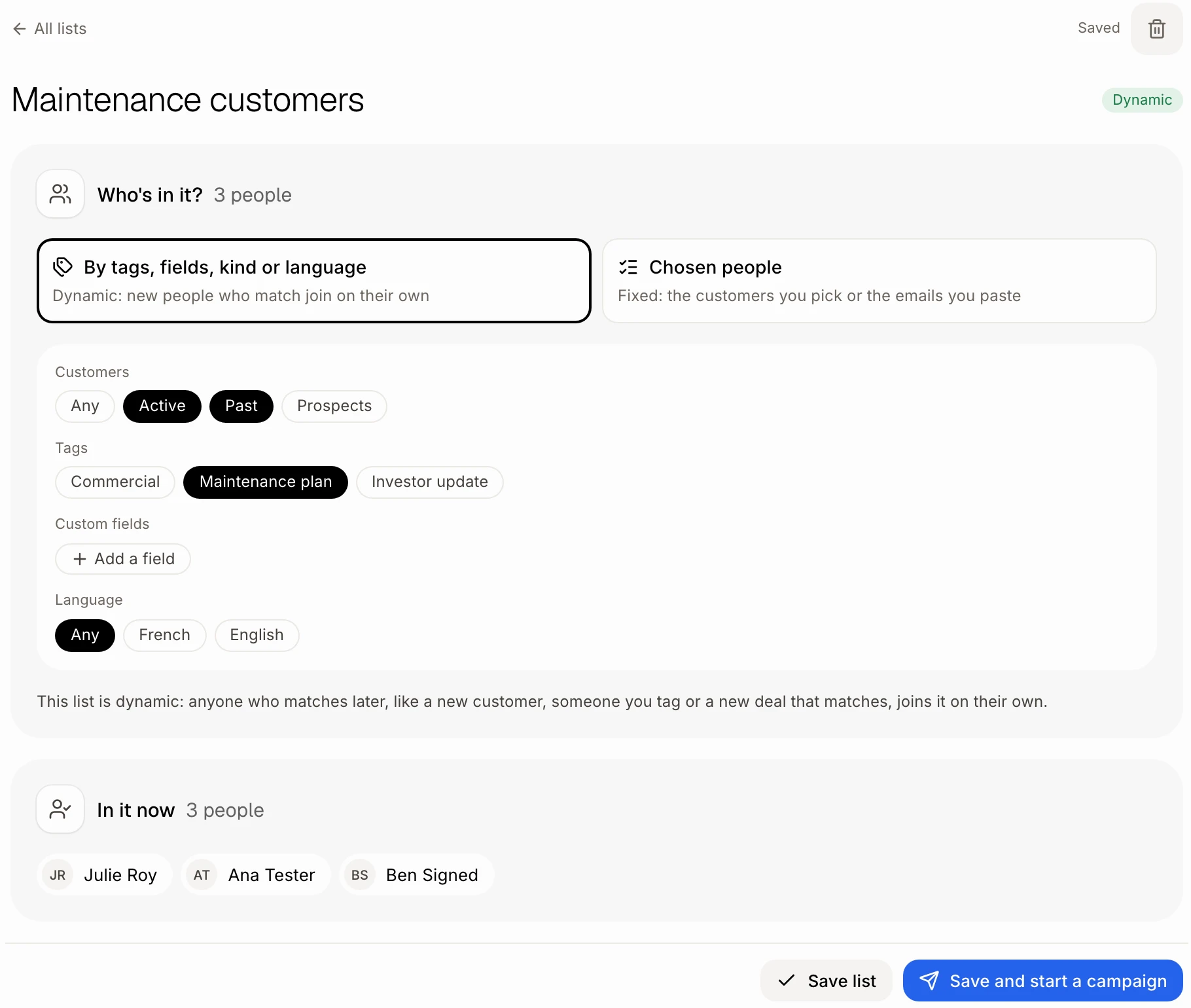Click the people icon beside Who's in it?

(60, 194)
